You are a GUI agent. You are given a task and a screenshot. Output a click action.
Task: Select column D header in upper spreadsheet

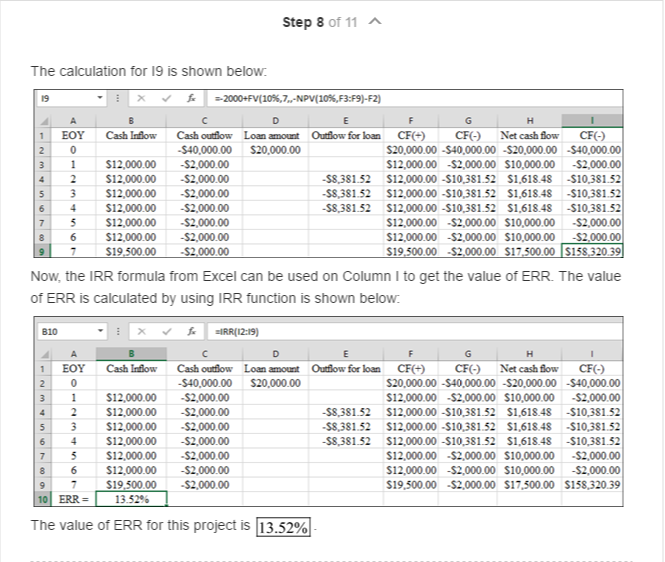(275, 121)
